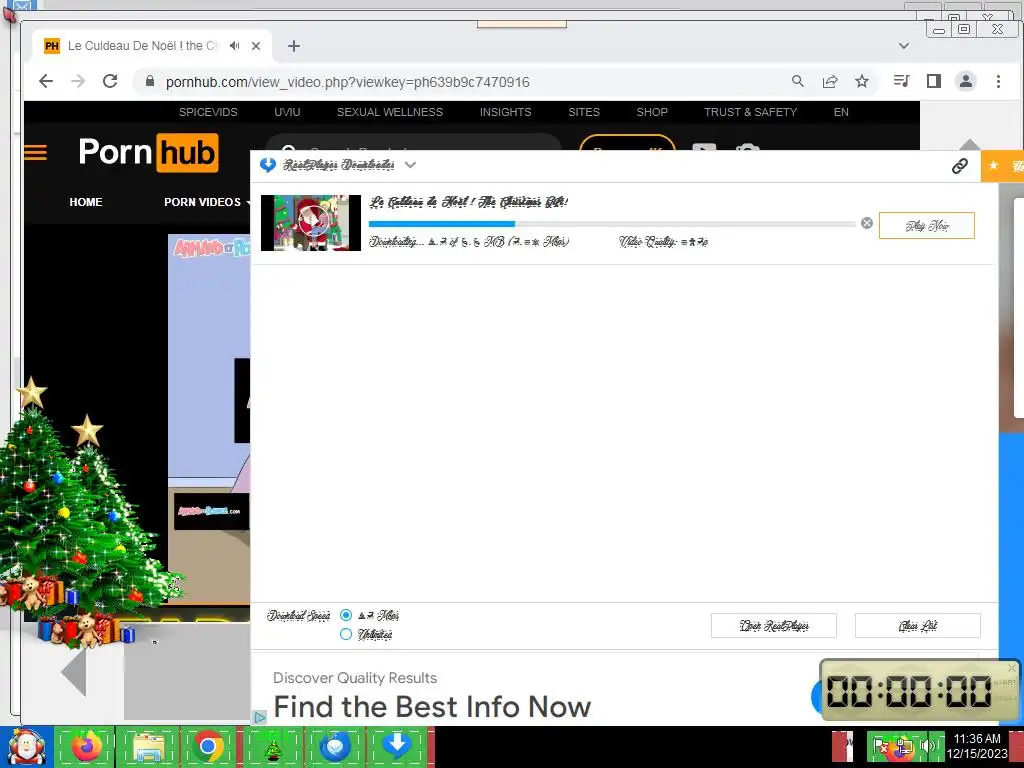Click the Open RealPlayer button
Image resolution: width=1024 pixels, height=768 pixels.
774,626
